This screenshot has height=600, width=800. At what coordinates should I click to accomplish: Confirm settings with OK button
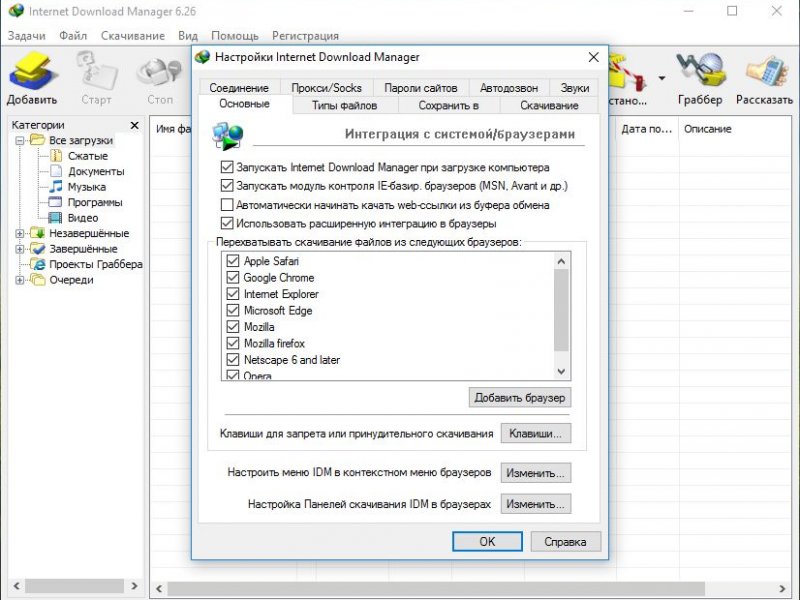pyautogui.click(x=487, y=541)
